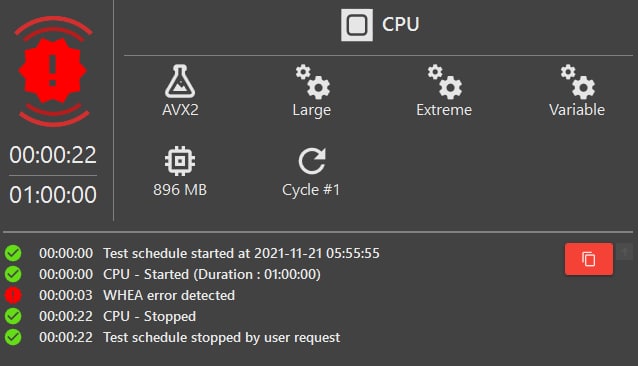Click the Cycle #1 refresh icon
This screenshot has height=366, width=638.
tap(312, 161)
